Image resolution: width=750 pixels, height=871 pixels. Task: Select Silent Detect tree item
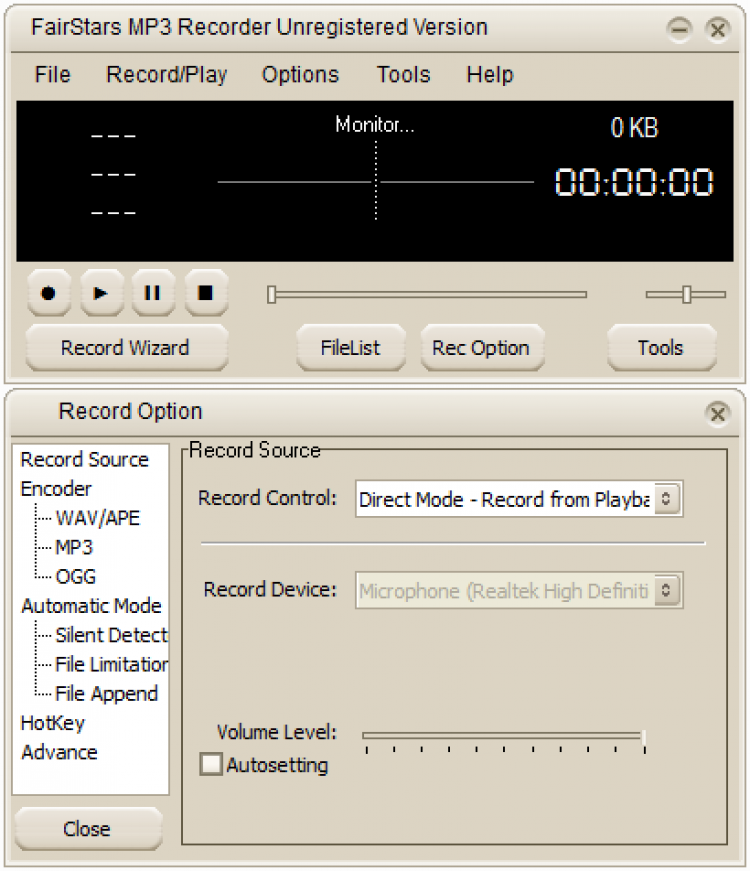coord(111,635)
